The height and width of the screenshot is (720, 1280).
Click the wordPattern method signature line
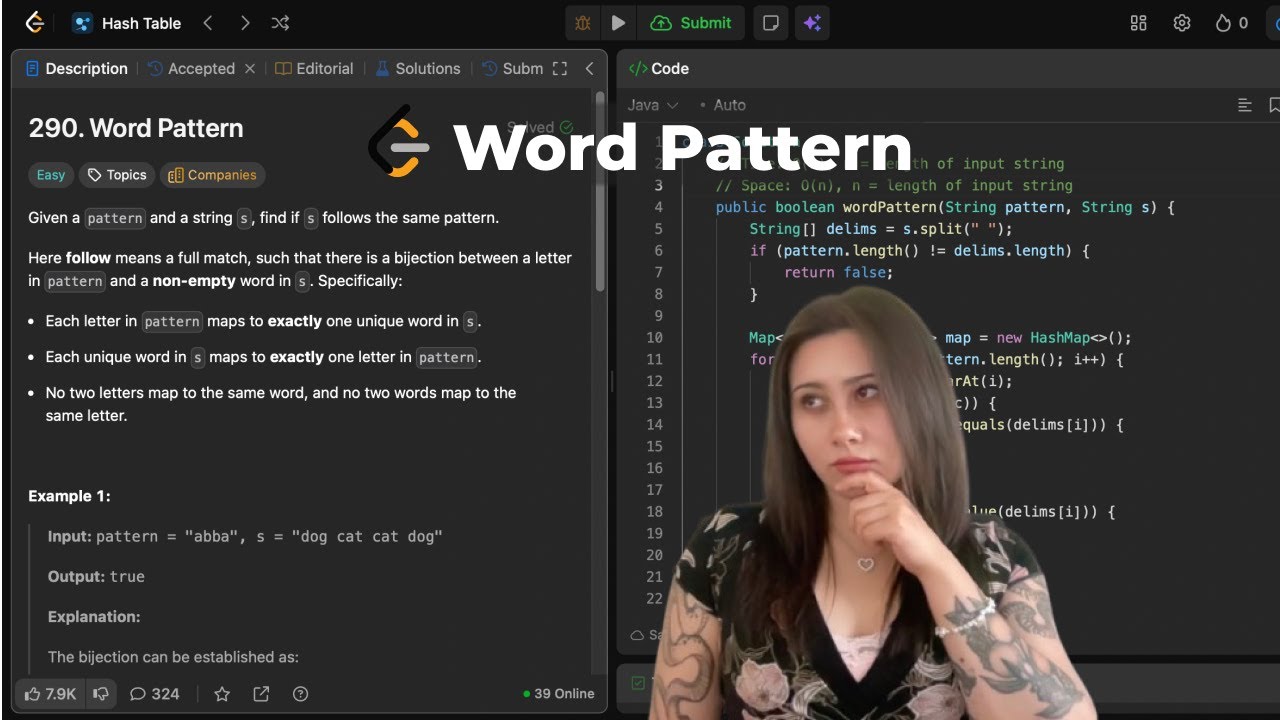coord(945,207)
